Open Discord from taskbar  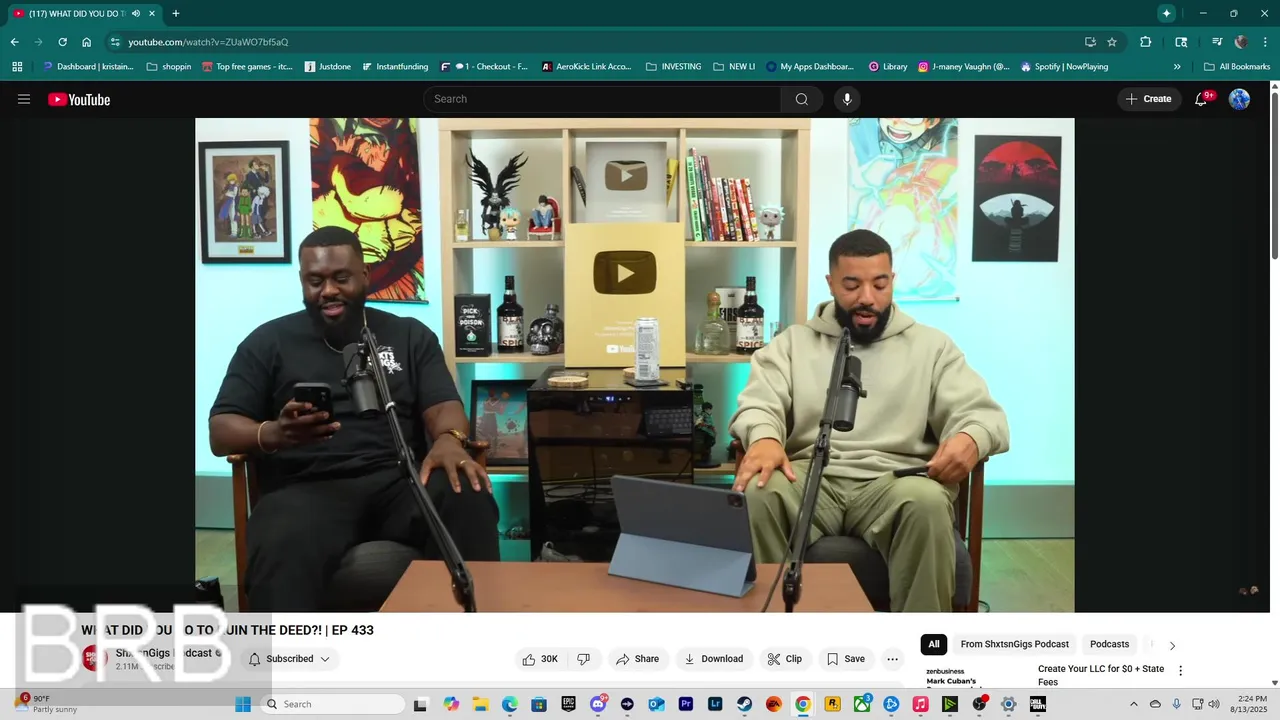(598, 704)
